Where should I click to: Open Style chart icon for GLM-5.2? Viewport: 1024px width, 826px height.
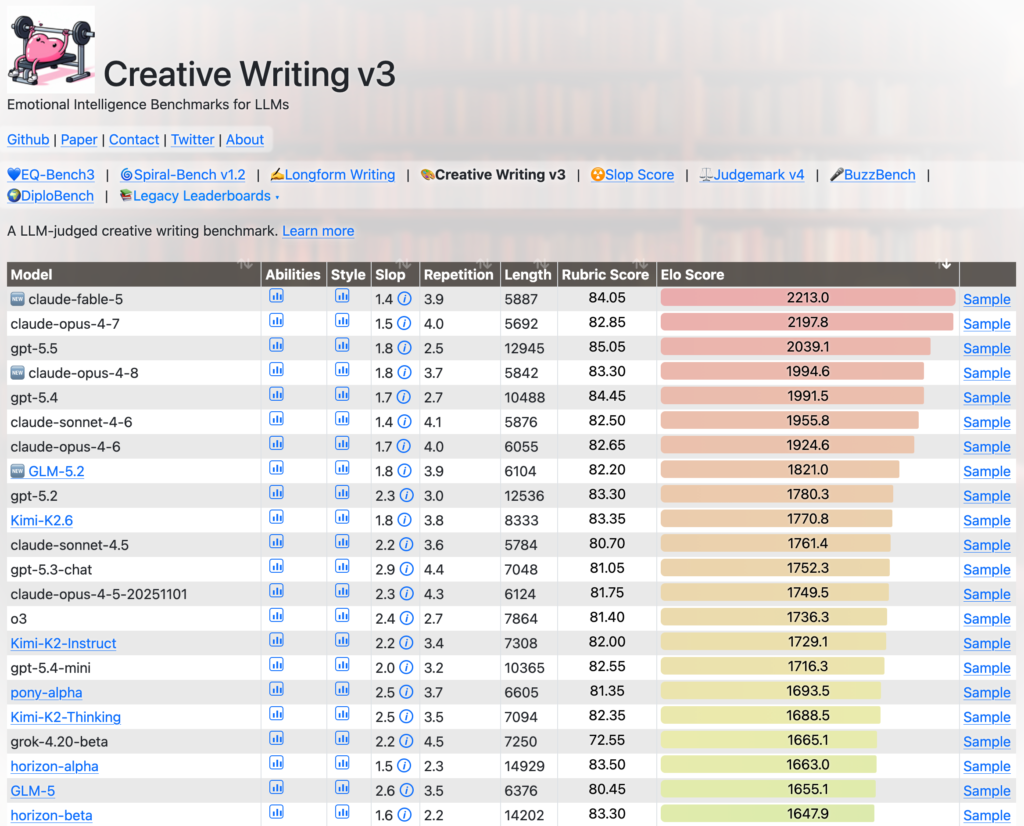point(342,468)
